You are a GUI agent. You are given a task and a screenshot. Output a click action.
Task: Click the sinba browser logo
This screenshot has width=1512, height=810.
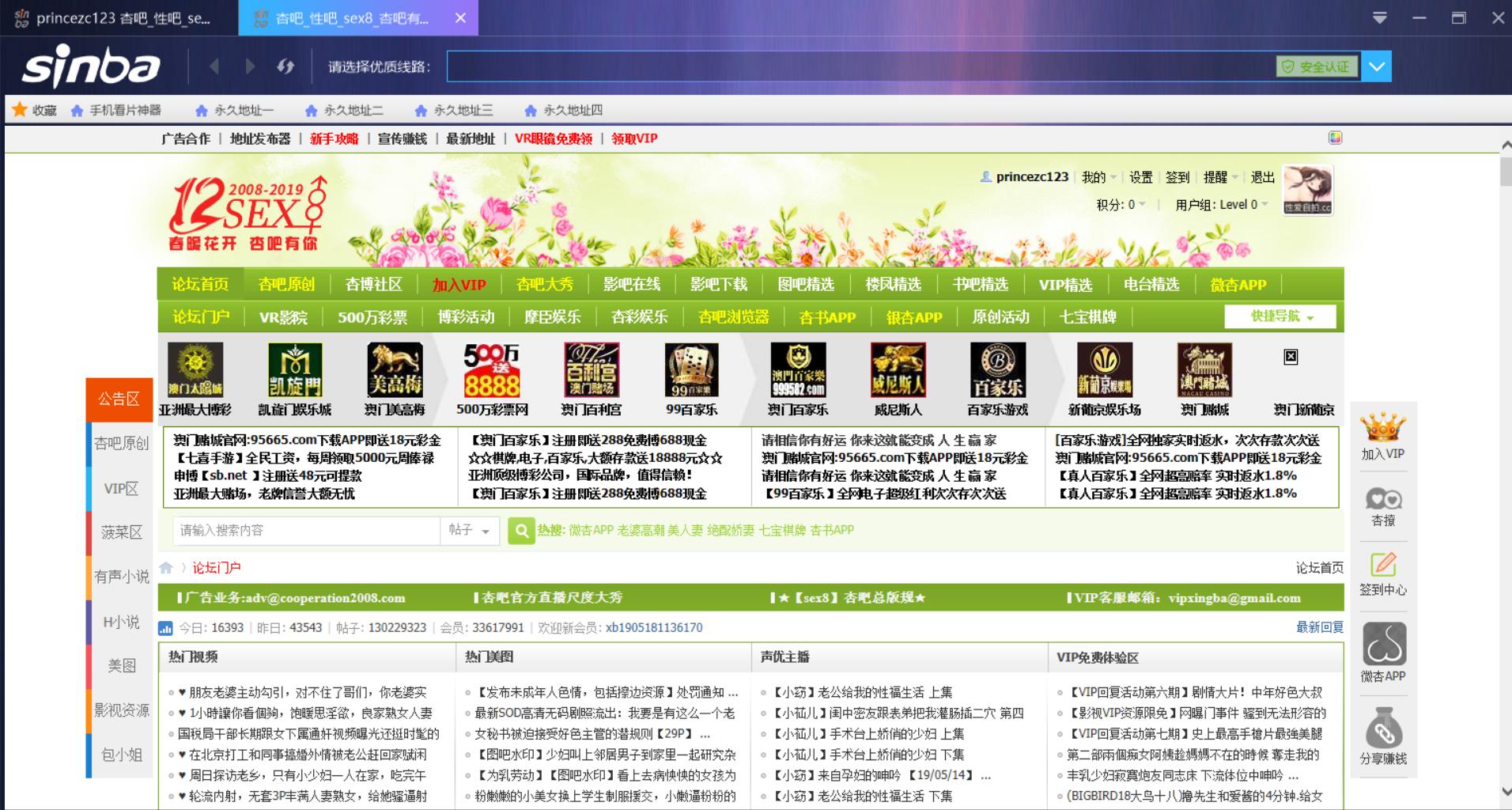click(91, 67)
